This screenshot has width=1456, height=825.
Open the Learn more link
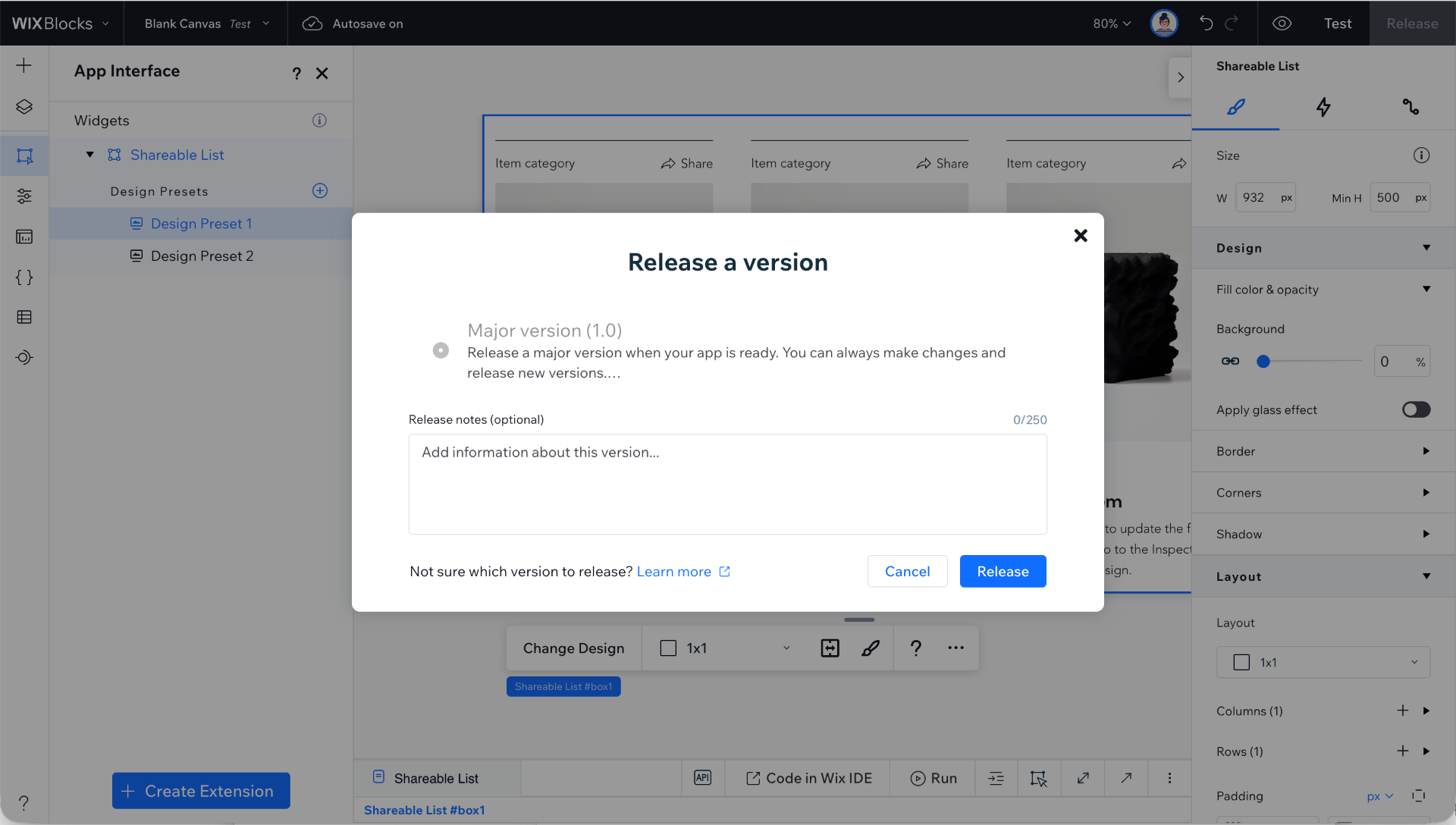tap(683, 571)
